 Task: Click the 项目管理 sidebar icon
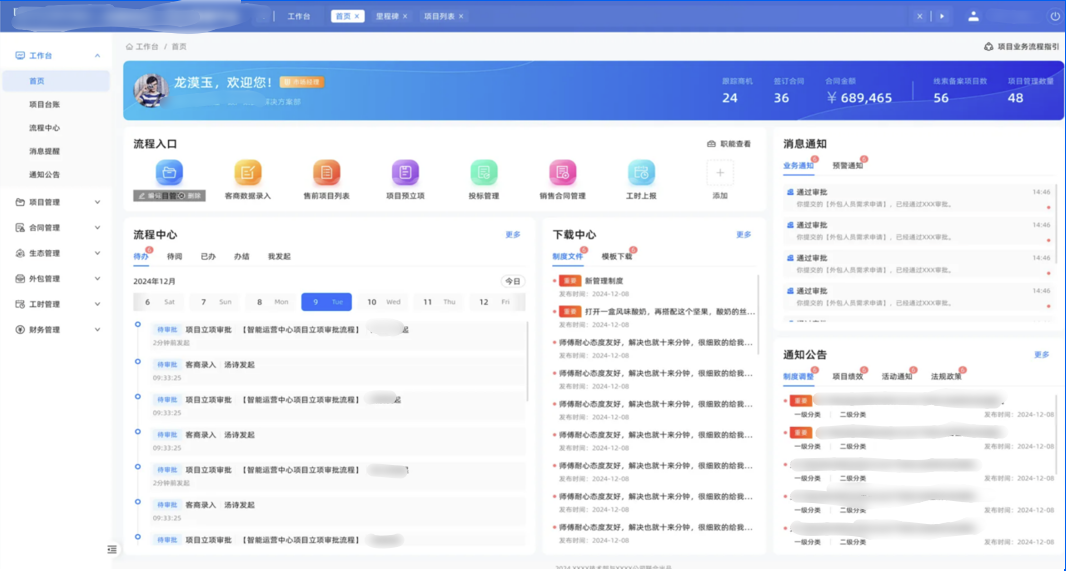point(20,202)
